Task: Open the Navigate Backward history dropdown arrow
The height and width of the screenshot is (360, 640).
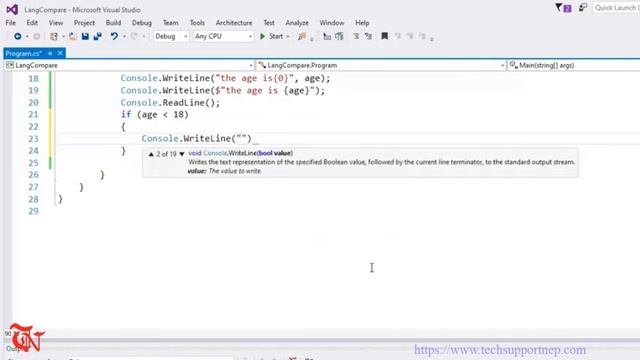Action: coord(27,36)
